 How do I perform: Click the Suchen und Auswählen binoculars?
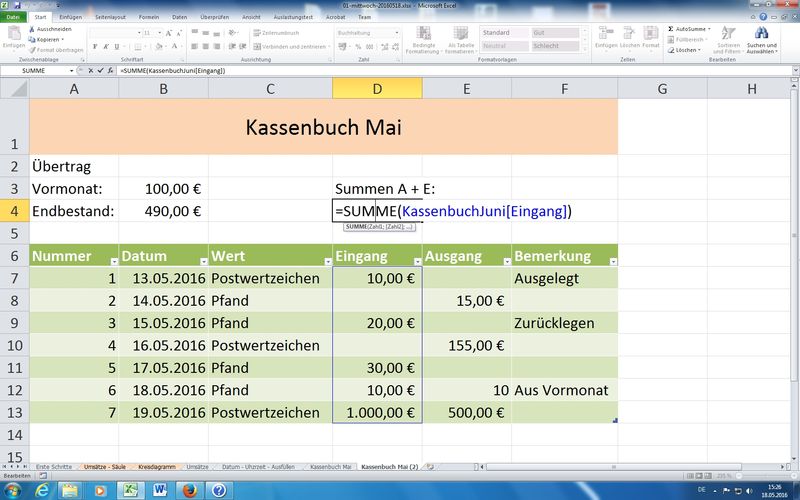click(x=761, y=34)
